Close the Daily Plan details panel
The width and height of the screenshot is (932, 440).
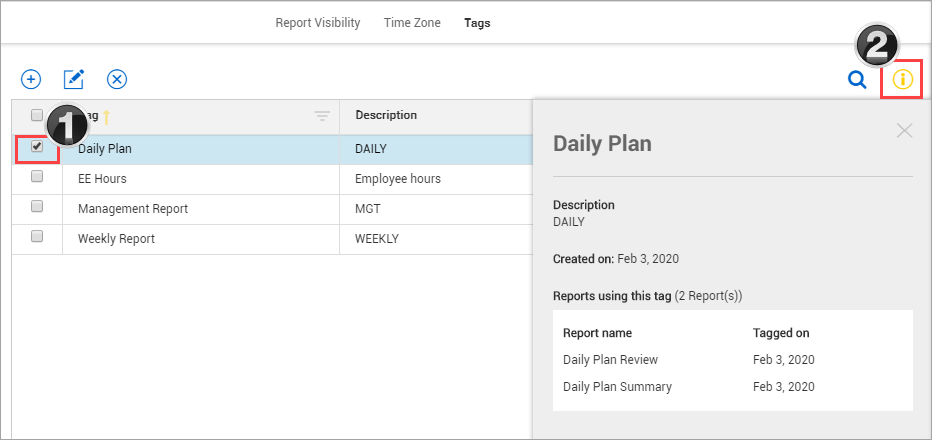tap(904, 130)
